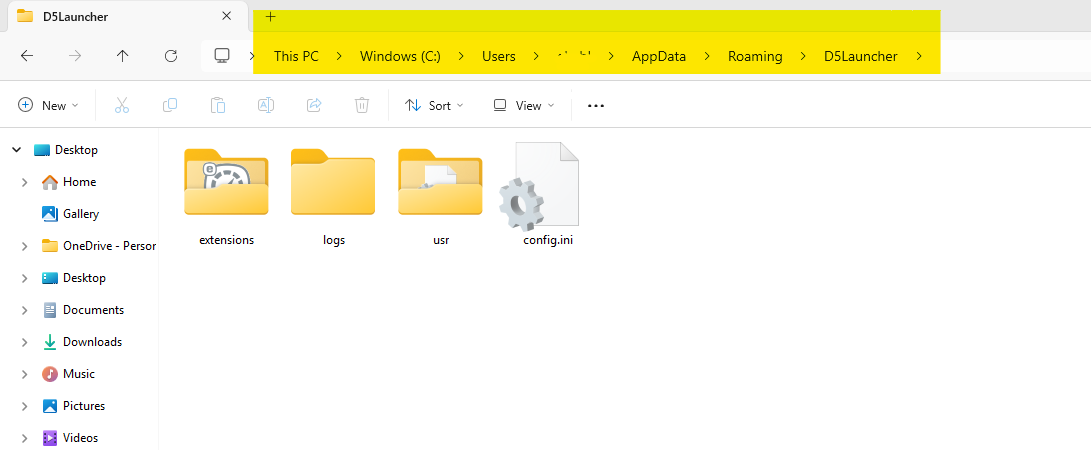
Task: Open the Sort dropdown
Action: point(435,105)
